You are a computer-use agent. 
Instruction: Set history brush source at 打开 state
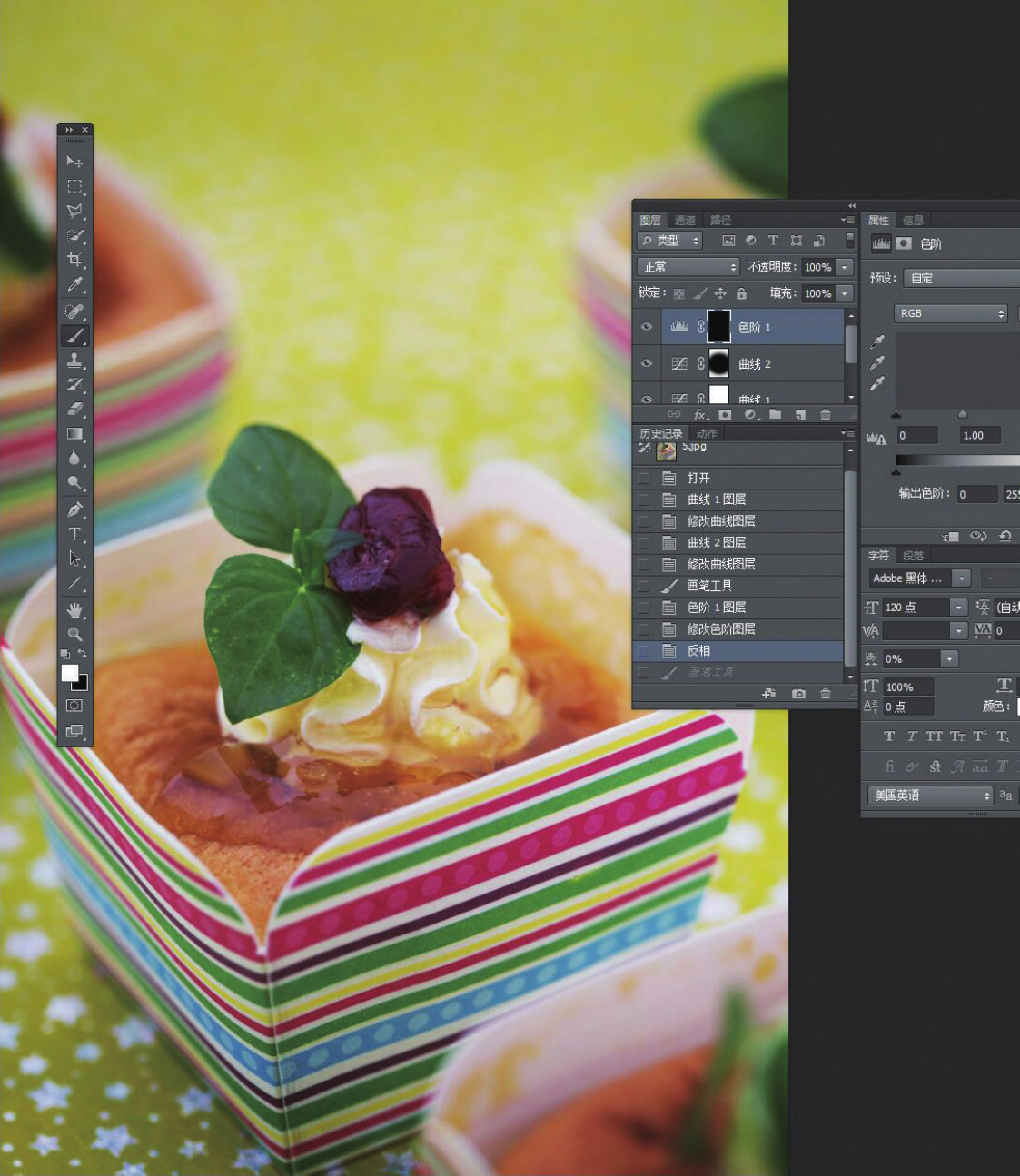(644, 478)
